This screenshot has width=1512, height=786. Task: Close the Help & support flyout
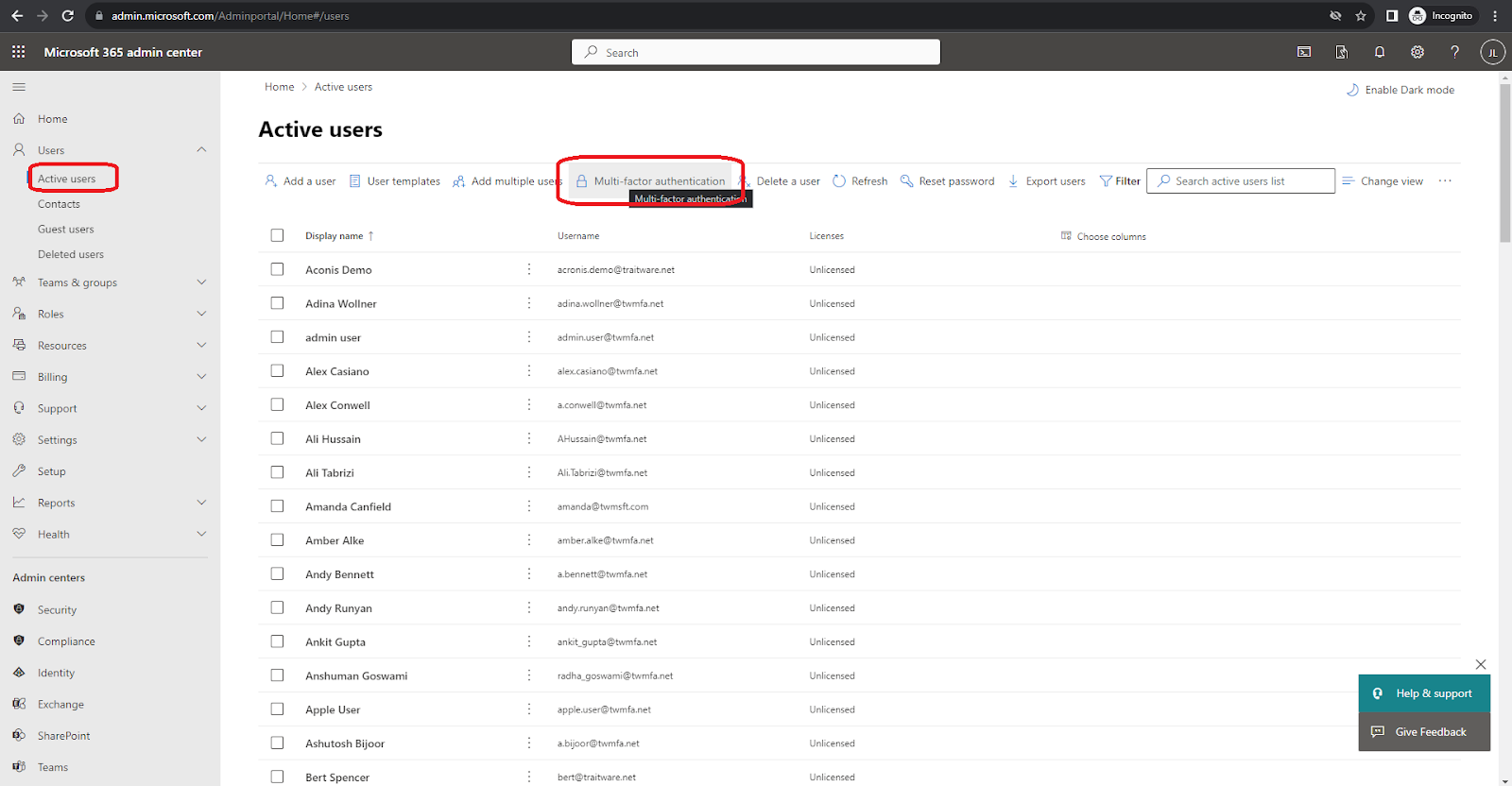[x=1481, y=664]
